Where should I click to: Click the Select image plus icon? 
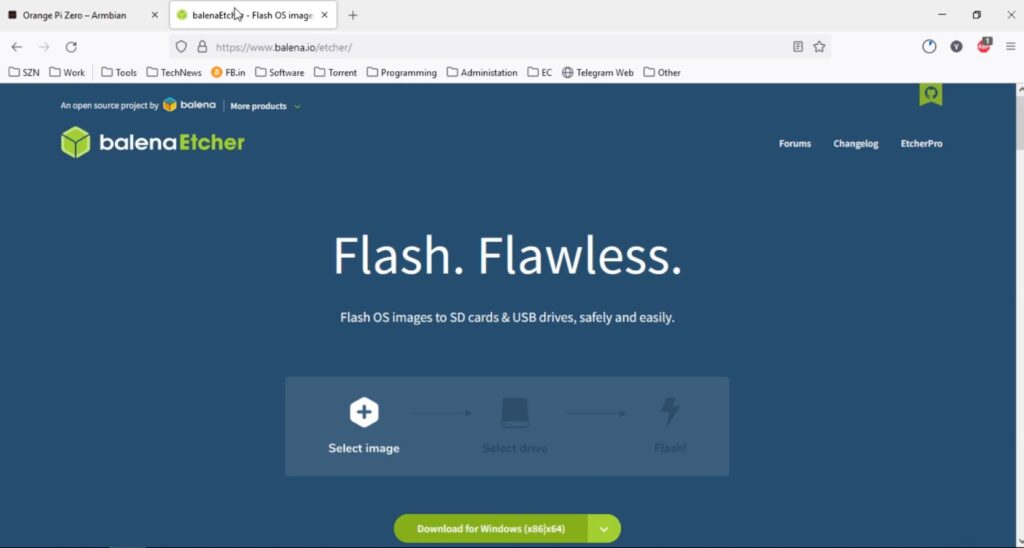pos(364,412)
